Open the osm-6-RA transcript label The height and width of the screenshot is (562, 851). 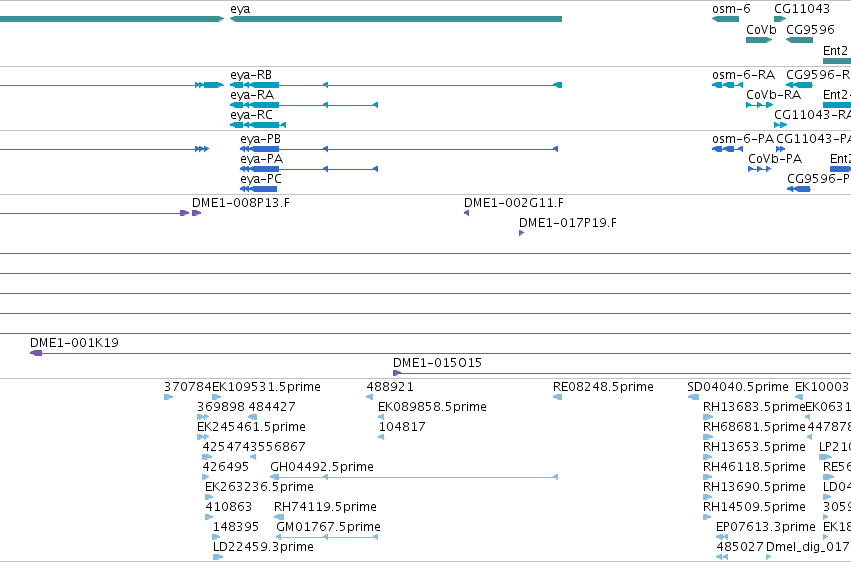click(x=743, y=74)
